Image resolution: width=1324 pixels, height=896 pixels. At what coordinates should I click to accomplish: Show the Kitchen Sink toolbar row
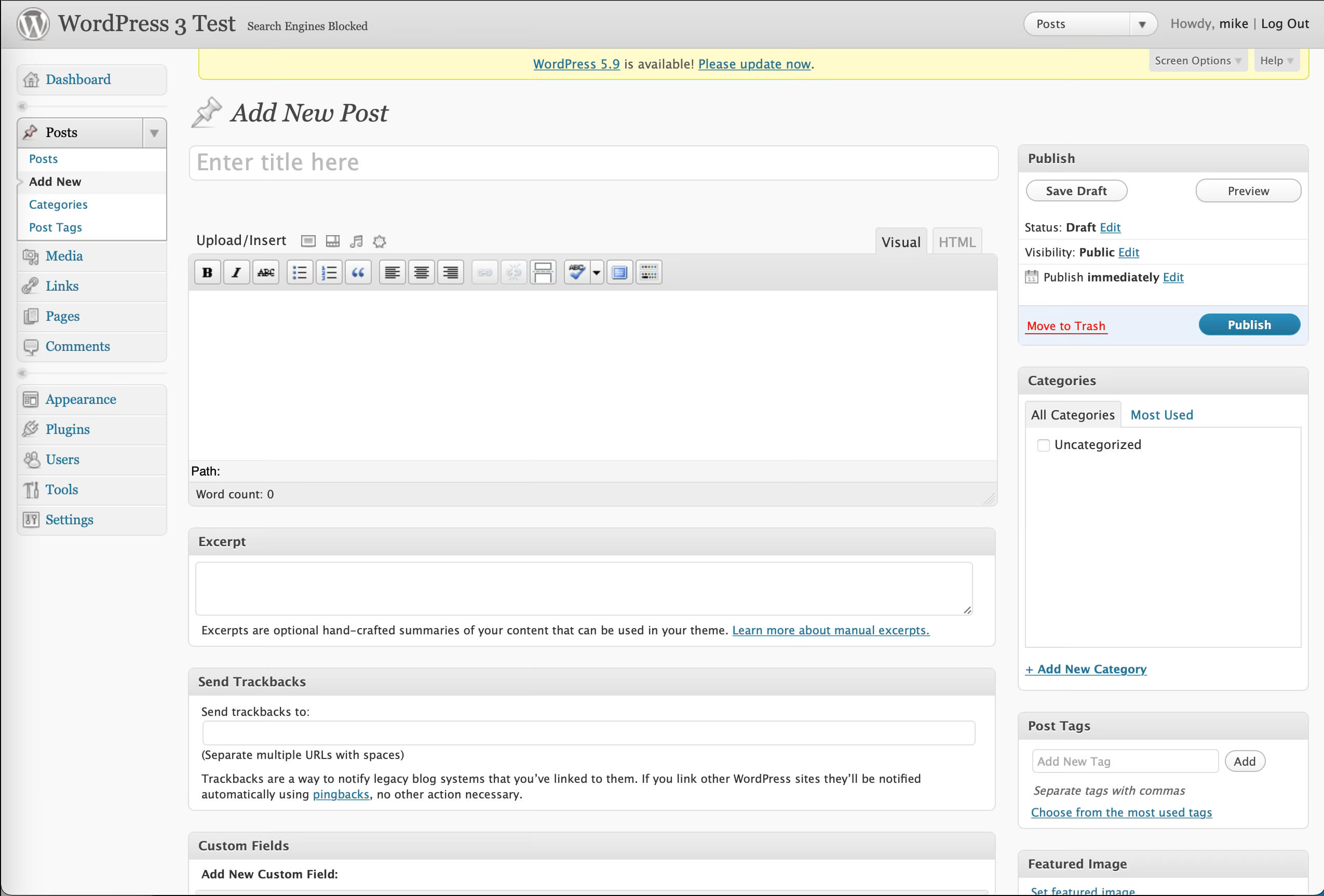[x=649, y=272]
